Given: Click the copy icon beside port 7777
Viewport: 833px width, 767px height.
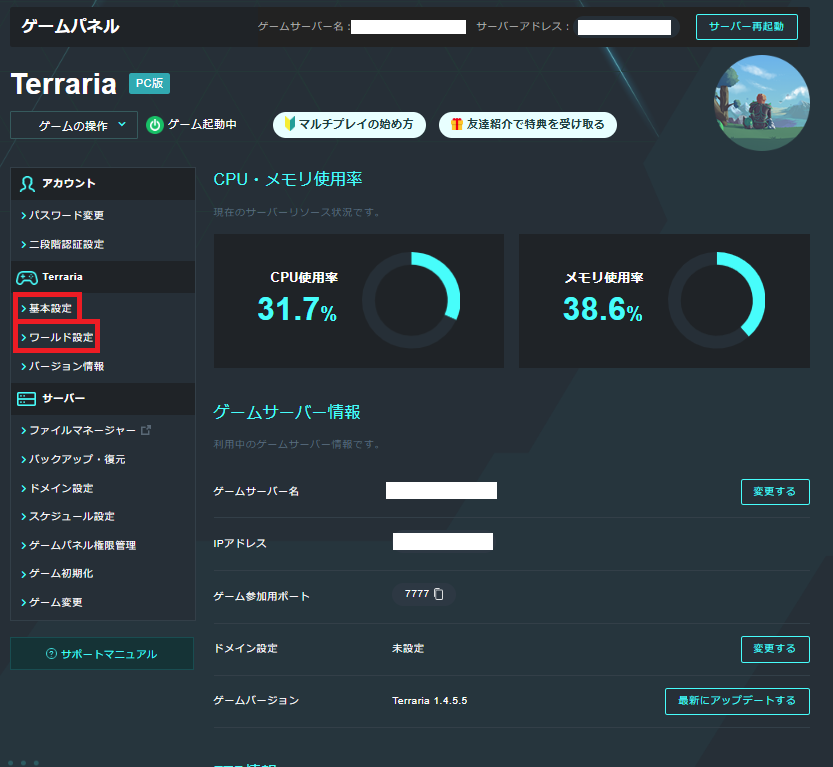Looking at the screenshot, I should click(x=439, y=594).
